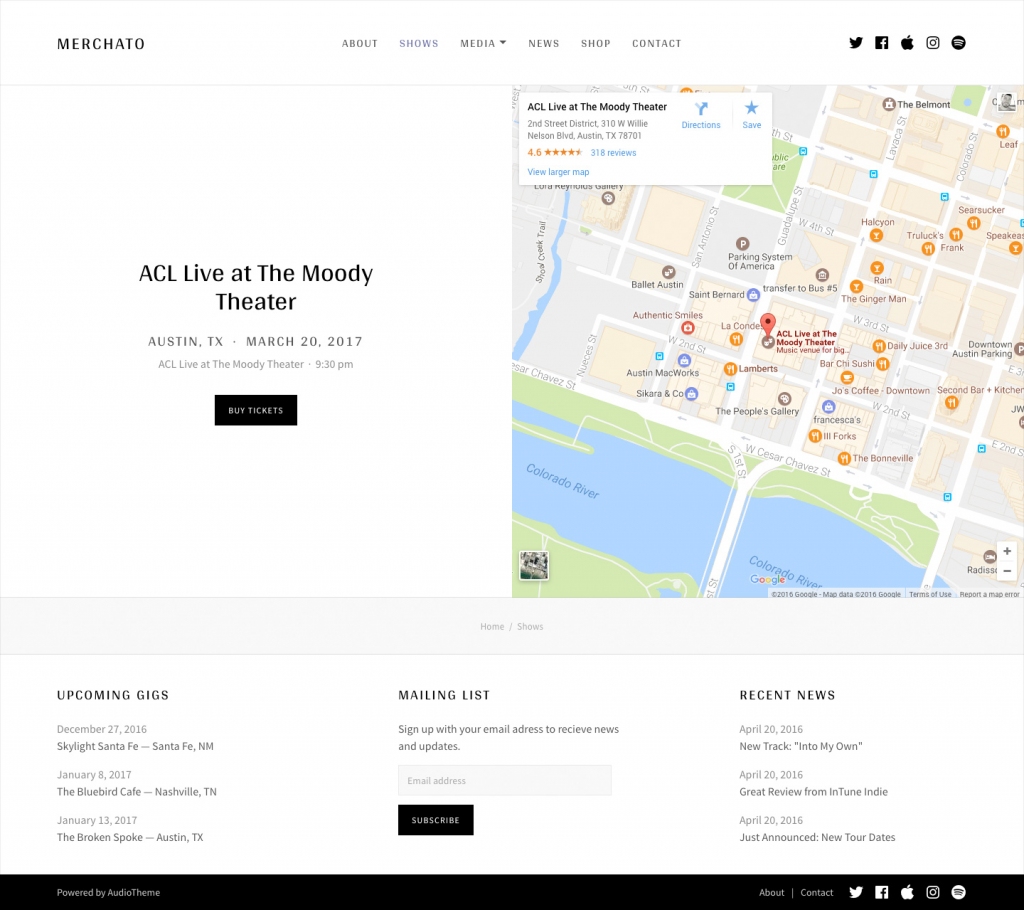1024x910 pixels.
Task: Open the Shop page from the navigation
Action: tap(596, 43)
